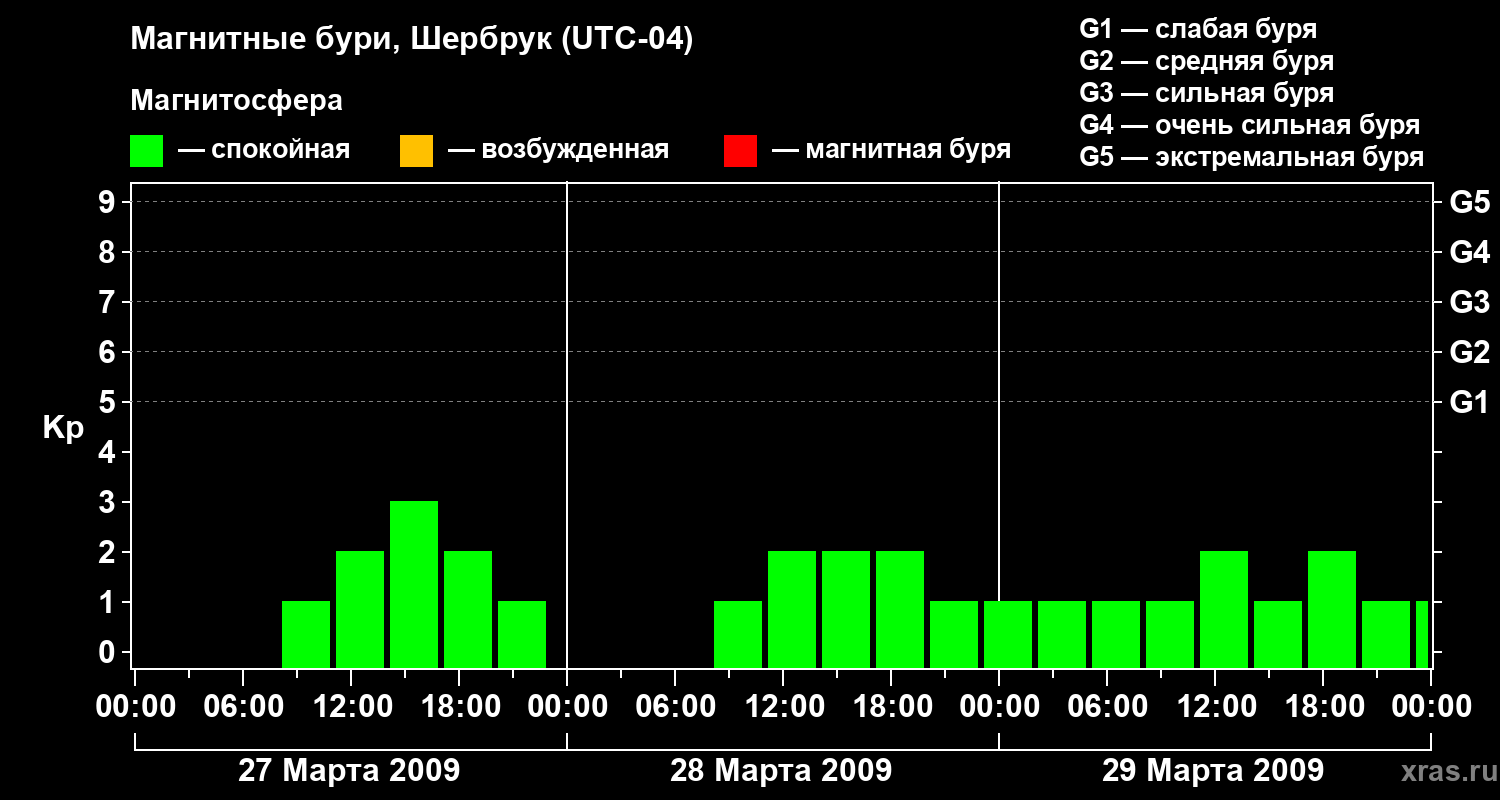Viewport: 1500px width, 800px height.
Task: Click the '— магнитная буря' legend label
Action: click(891, 150)
